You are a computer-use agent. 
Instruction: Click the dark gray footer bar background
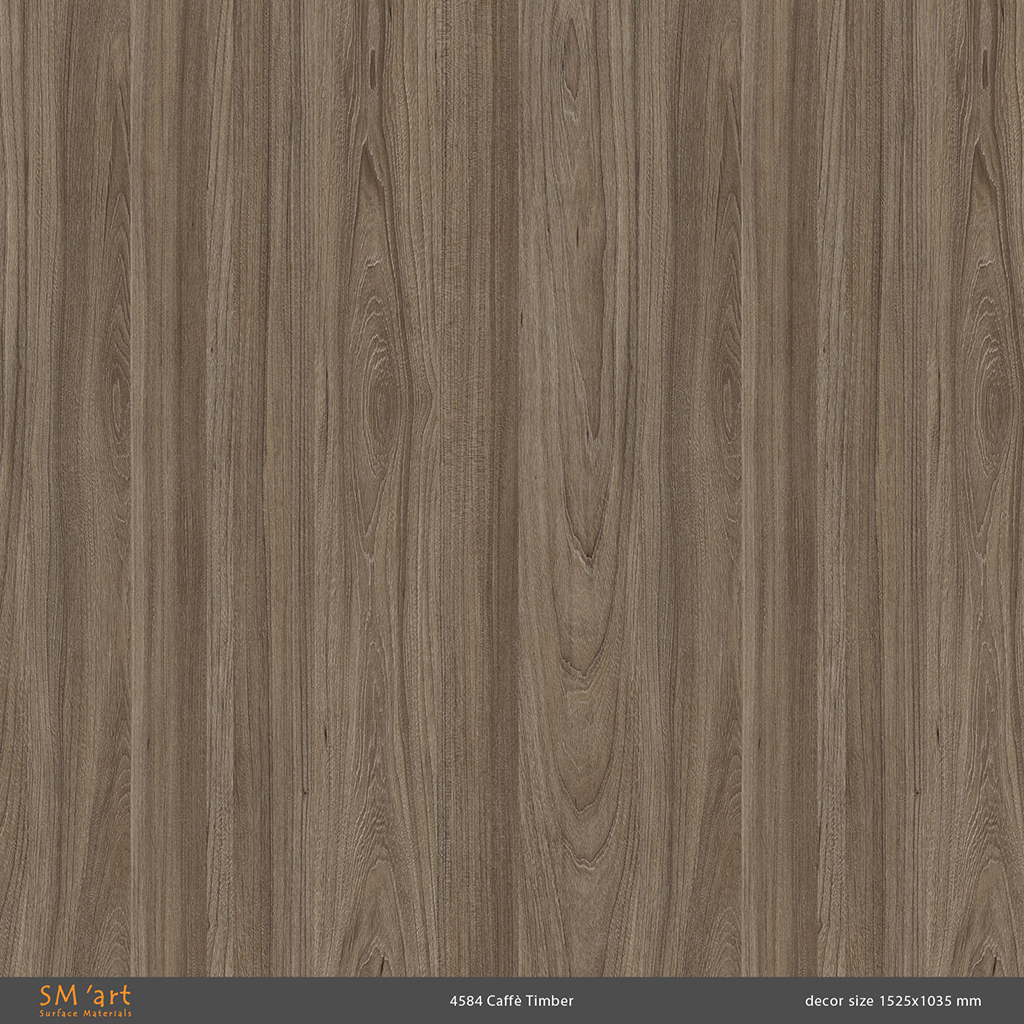300,1001
